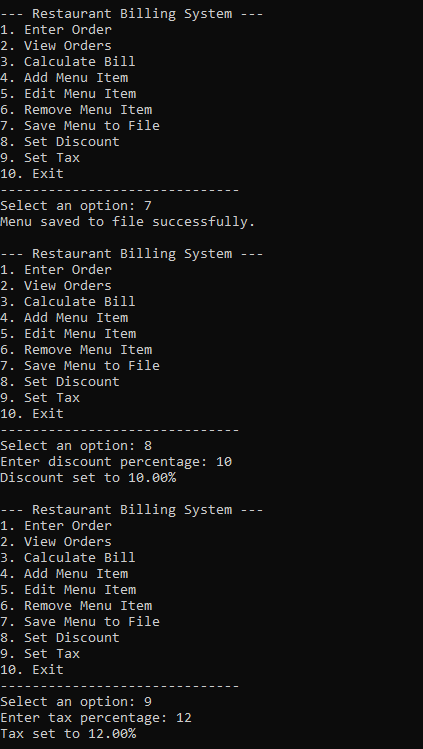Click the last "Restaurant Billing System" header

pyautogui.click(x=131, y=510)
